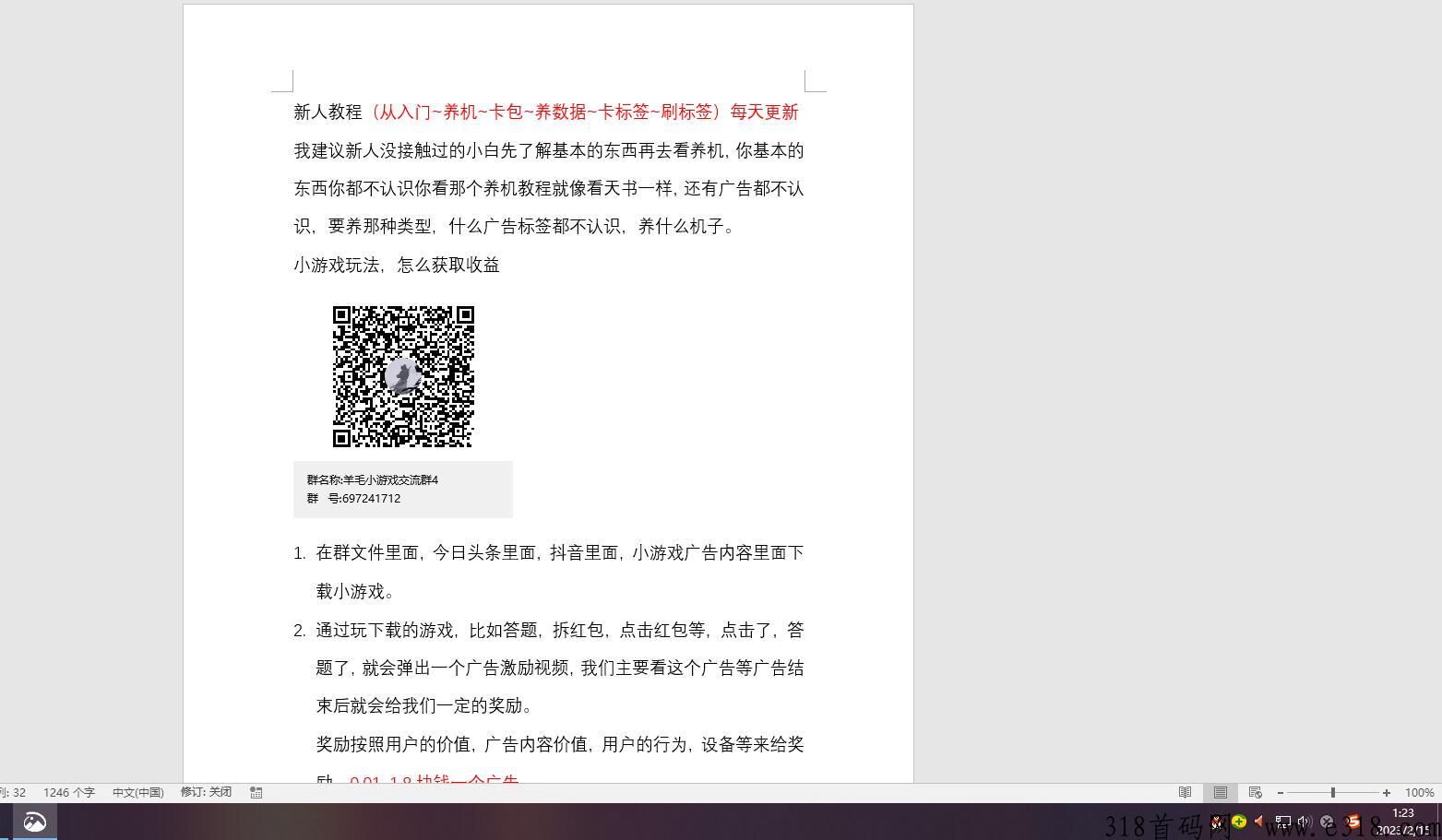Click the 1246 个字 word count
Image resolution: width=1442 pixels, height=840 pixels.
69,792
